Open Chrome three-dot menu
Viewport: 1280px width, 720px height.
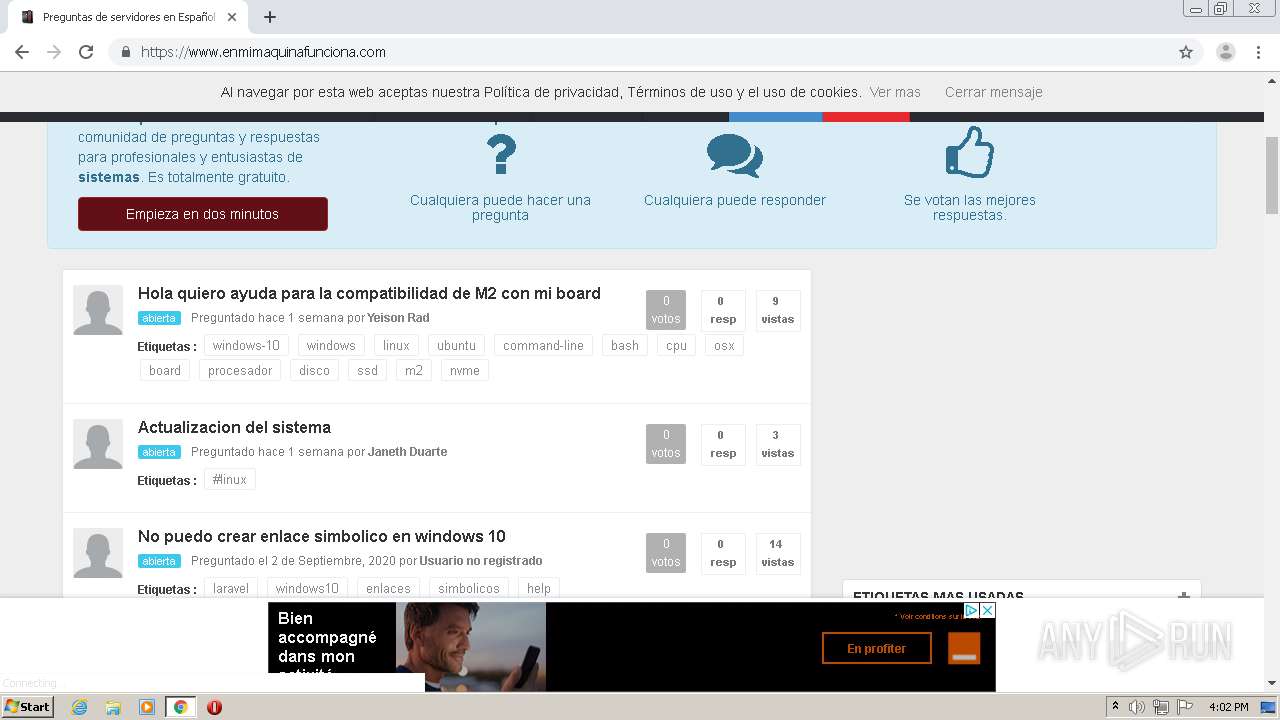tap(1258, 52)
